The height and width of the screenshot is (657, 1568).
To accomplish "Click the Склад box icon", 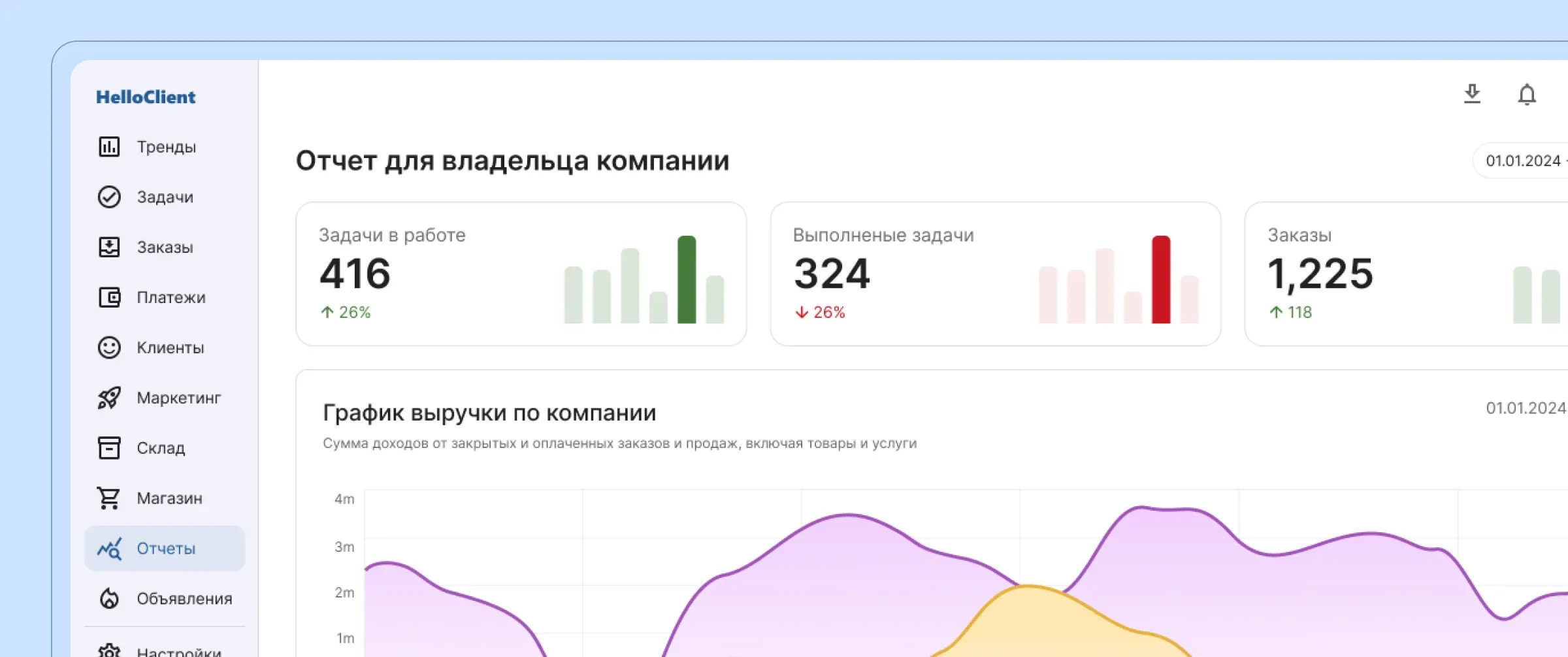I will 108,448.
